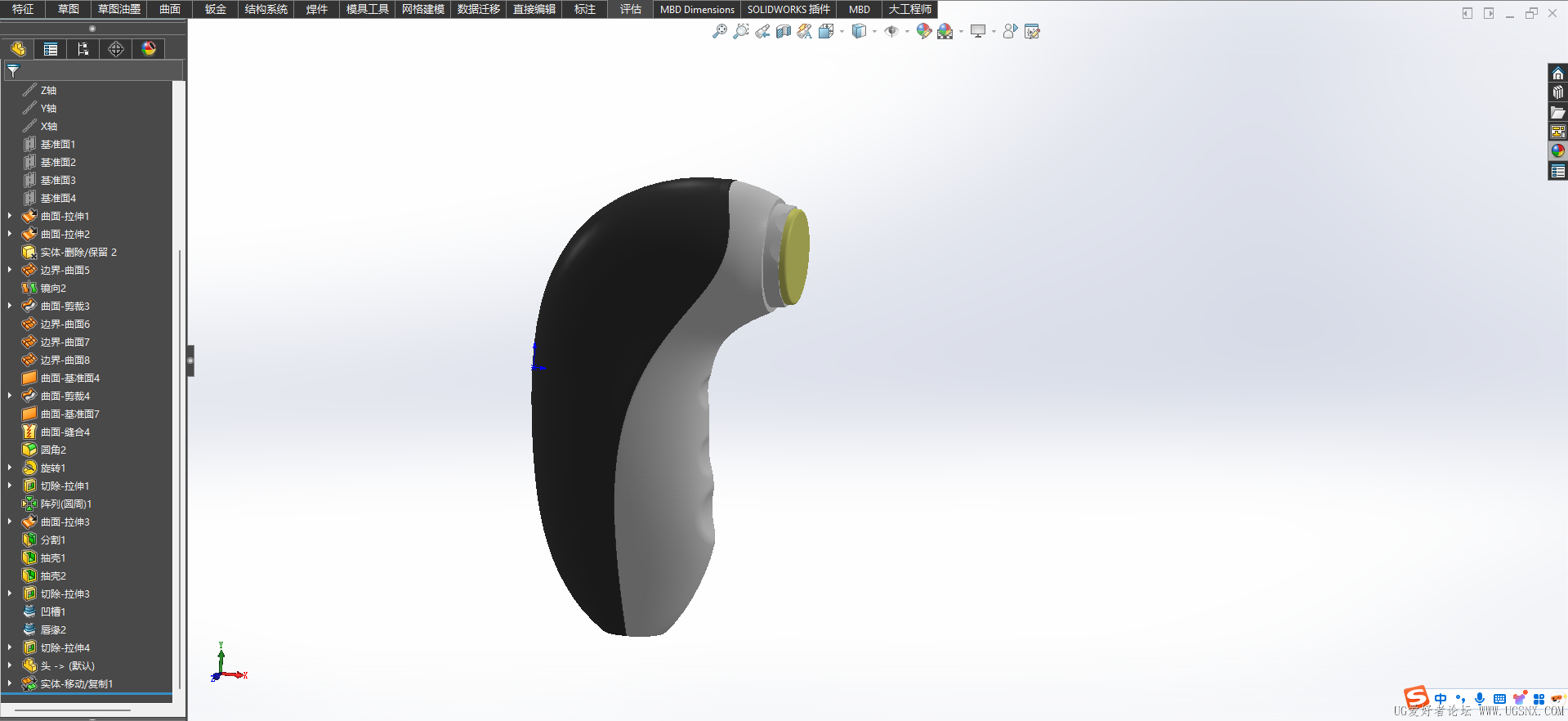
Task: Expand the 曲面-剪裁3 feature node
Action: point(10,306)
